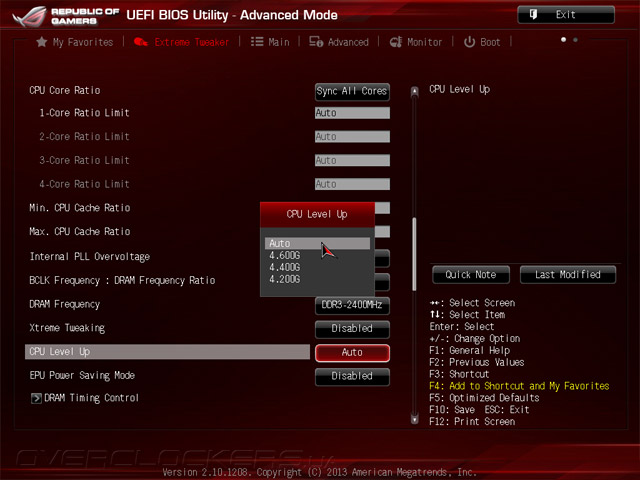The image size is (640, 480).
Task: Click the Monitor tab icon
Action: (396, 42)
